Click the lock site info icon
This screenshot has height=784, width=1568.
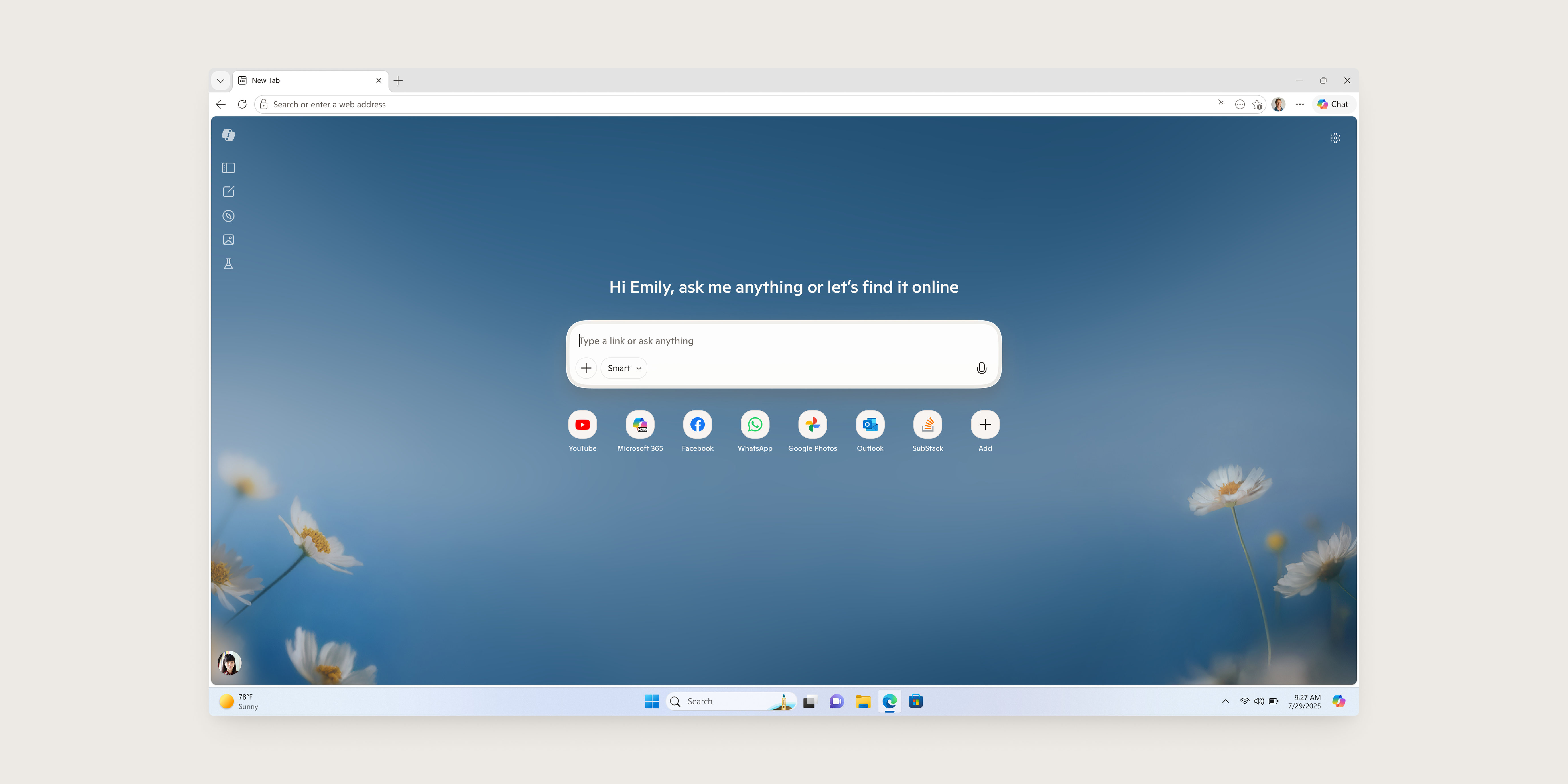(263, 105)
